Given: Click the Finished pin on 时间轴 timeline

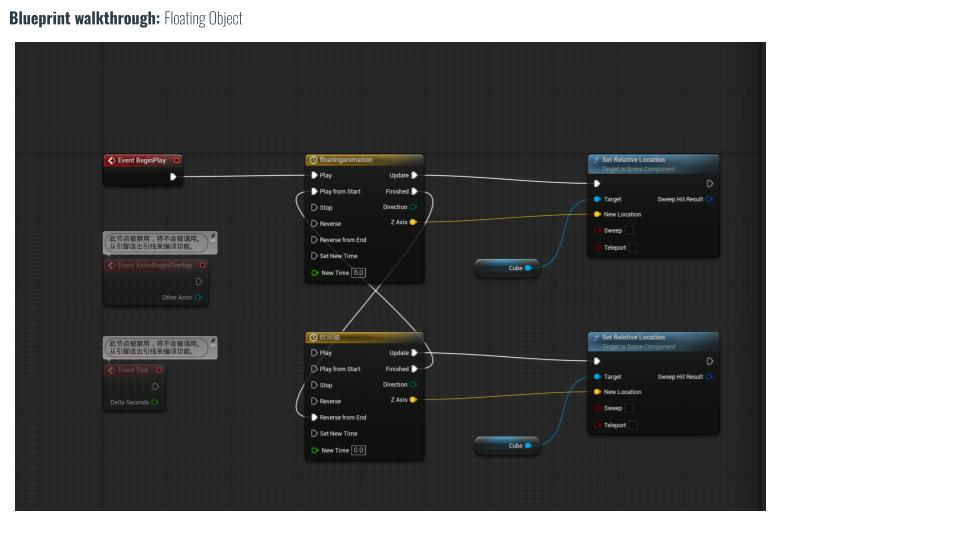Looking at the screenshot, I should (x=414, y=369).
